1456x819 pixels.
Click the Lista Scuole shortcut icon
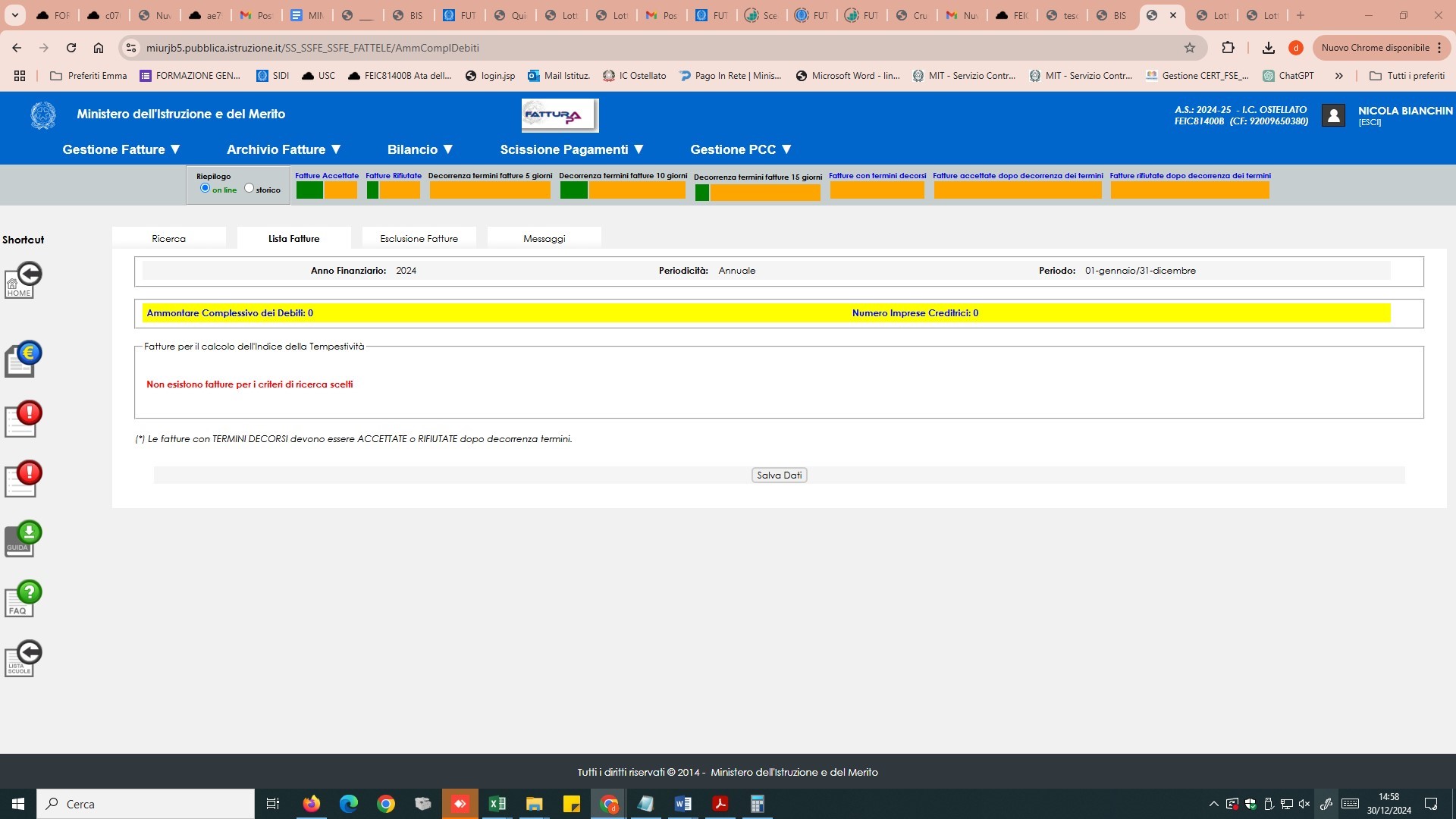click(x=23, y=658)
